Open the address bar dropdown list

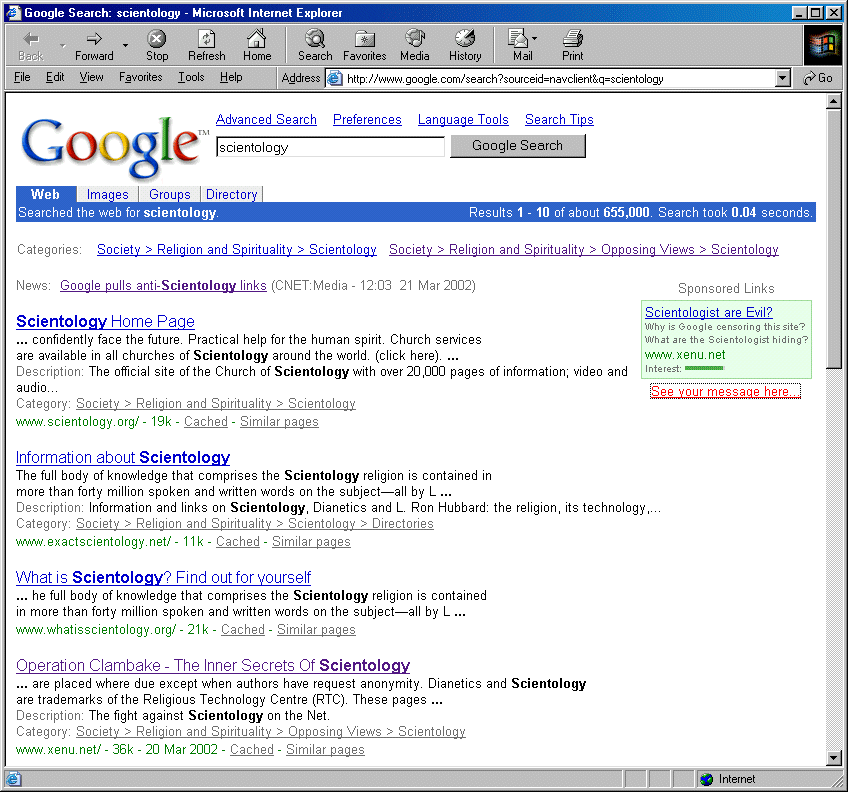point(783,78)
